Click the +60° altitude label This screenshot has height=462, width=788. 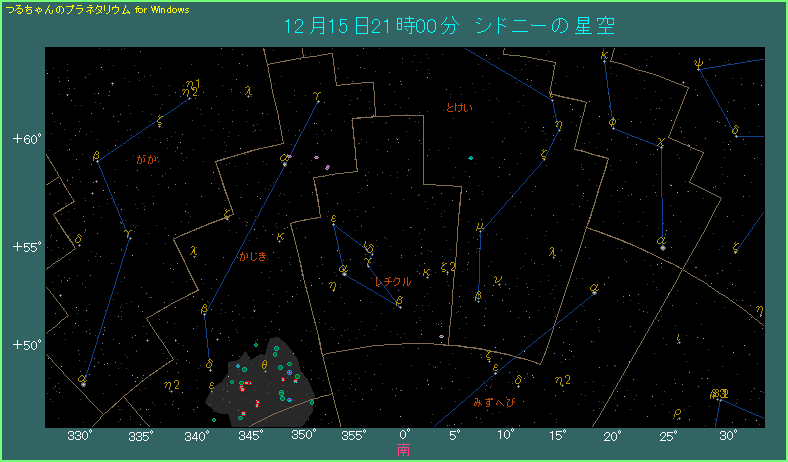[x=26, y=139]
